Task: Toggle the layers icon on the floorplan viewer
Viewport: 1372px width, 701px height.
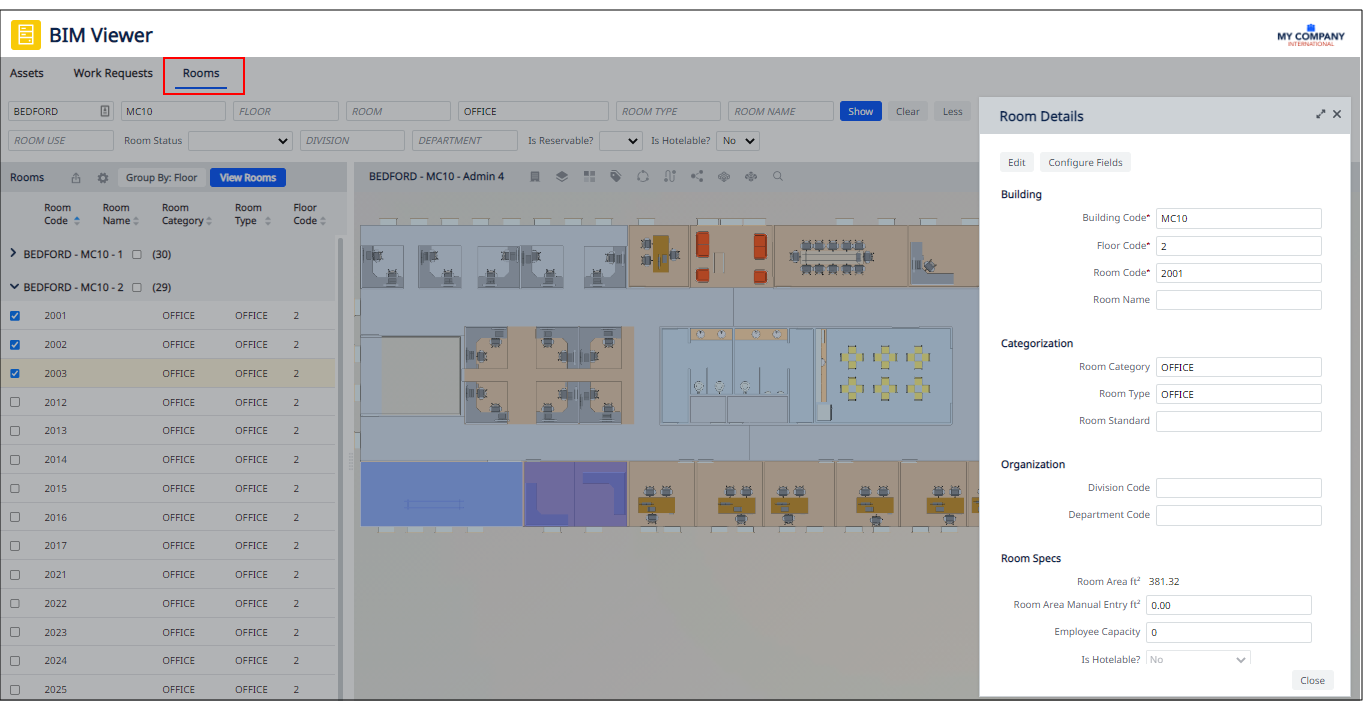Action: (x=562, y=176)
